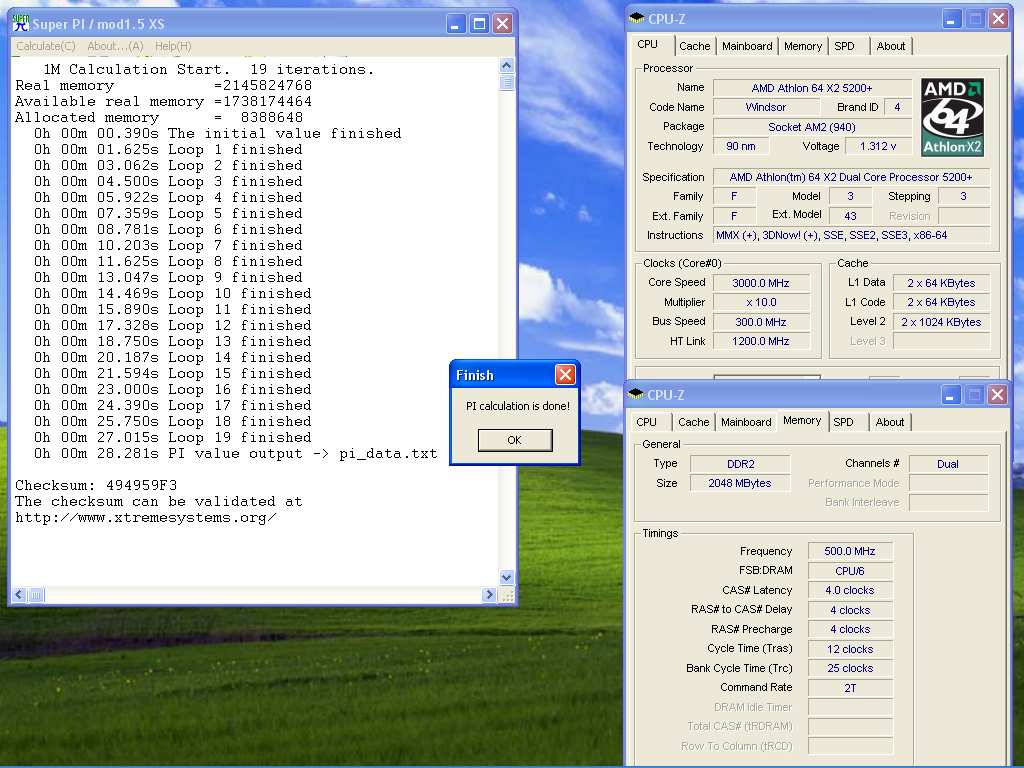The height and width of the screenshot is (768, 1024).
Task: Click the Super PI scroll up arrow
Action: point(507,65)
